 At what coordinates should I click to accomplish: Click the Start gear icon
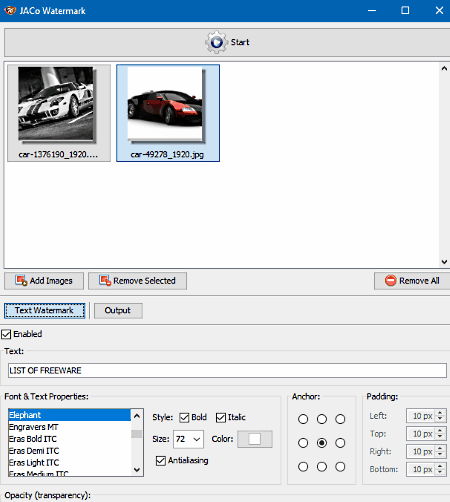[216, 42]
